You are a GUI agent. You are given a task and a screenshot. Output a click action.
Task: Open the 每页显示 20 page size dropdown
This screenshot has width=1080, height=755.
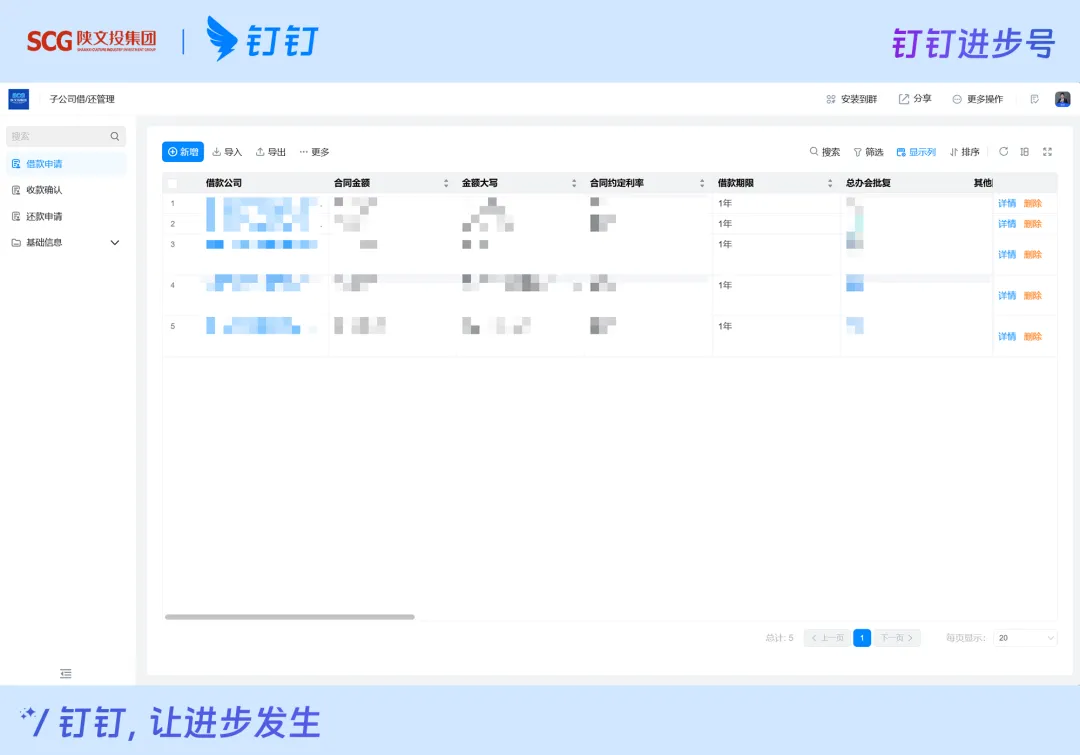click(x=1025, y=638)
